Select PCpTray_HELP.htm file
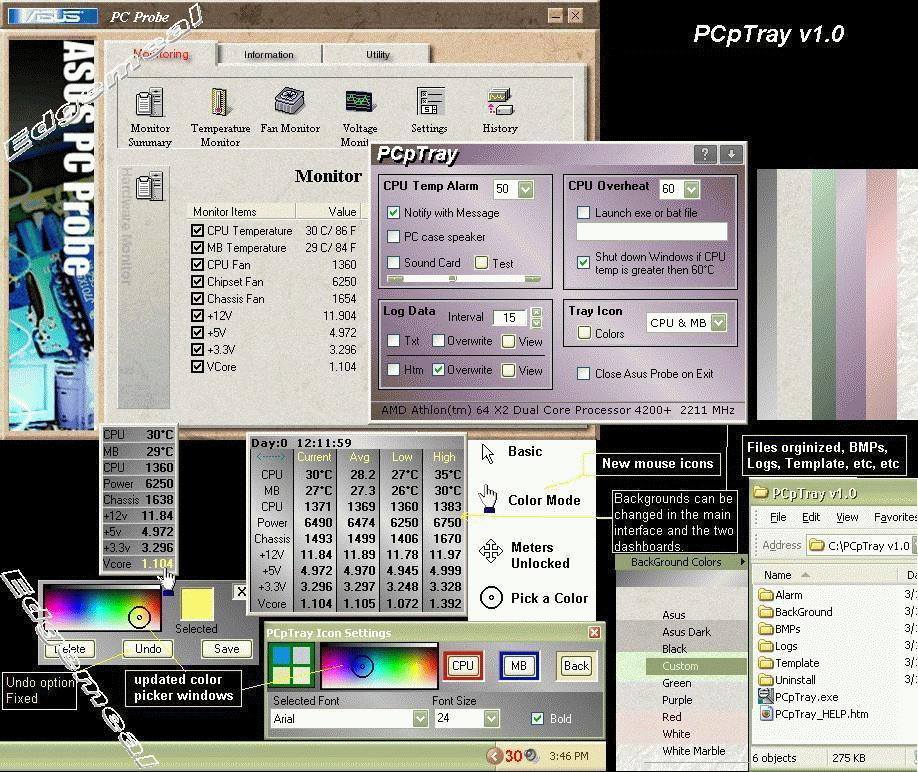918x772 pixels. click(x=813, y=713)
